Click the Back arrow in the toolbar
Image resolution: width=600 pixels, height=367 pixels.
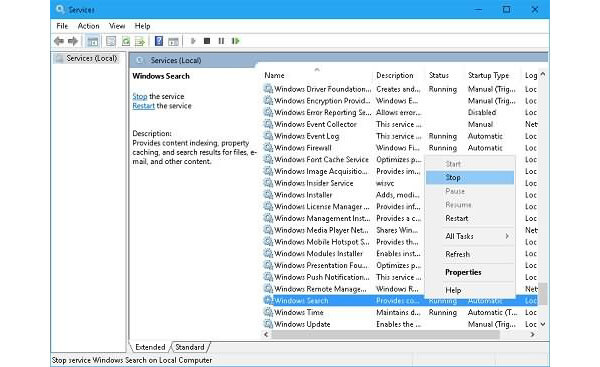[59, 41]
